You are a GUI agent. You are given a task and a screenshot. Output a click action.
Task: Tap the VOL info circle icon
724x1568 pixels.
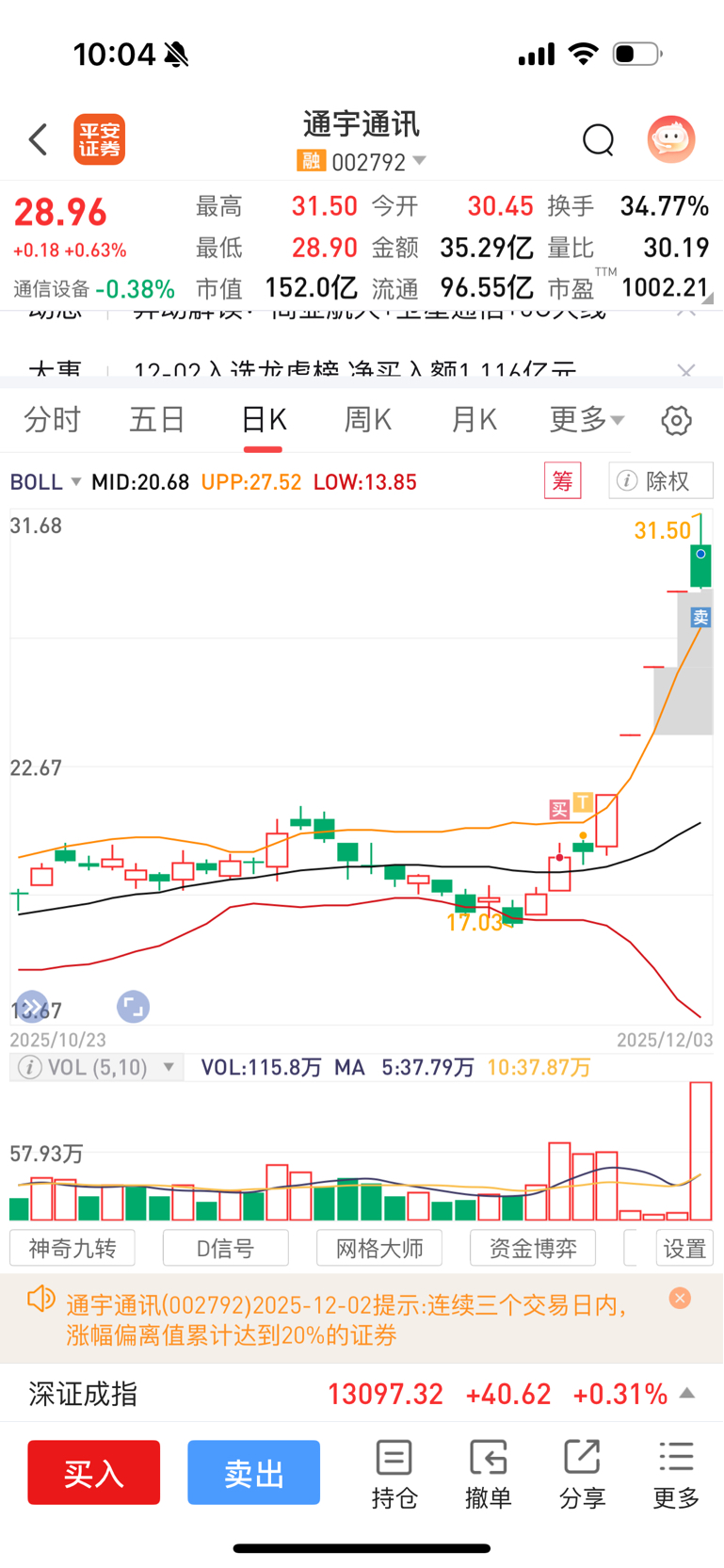point(30,1067)
